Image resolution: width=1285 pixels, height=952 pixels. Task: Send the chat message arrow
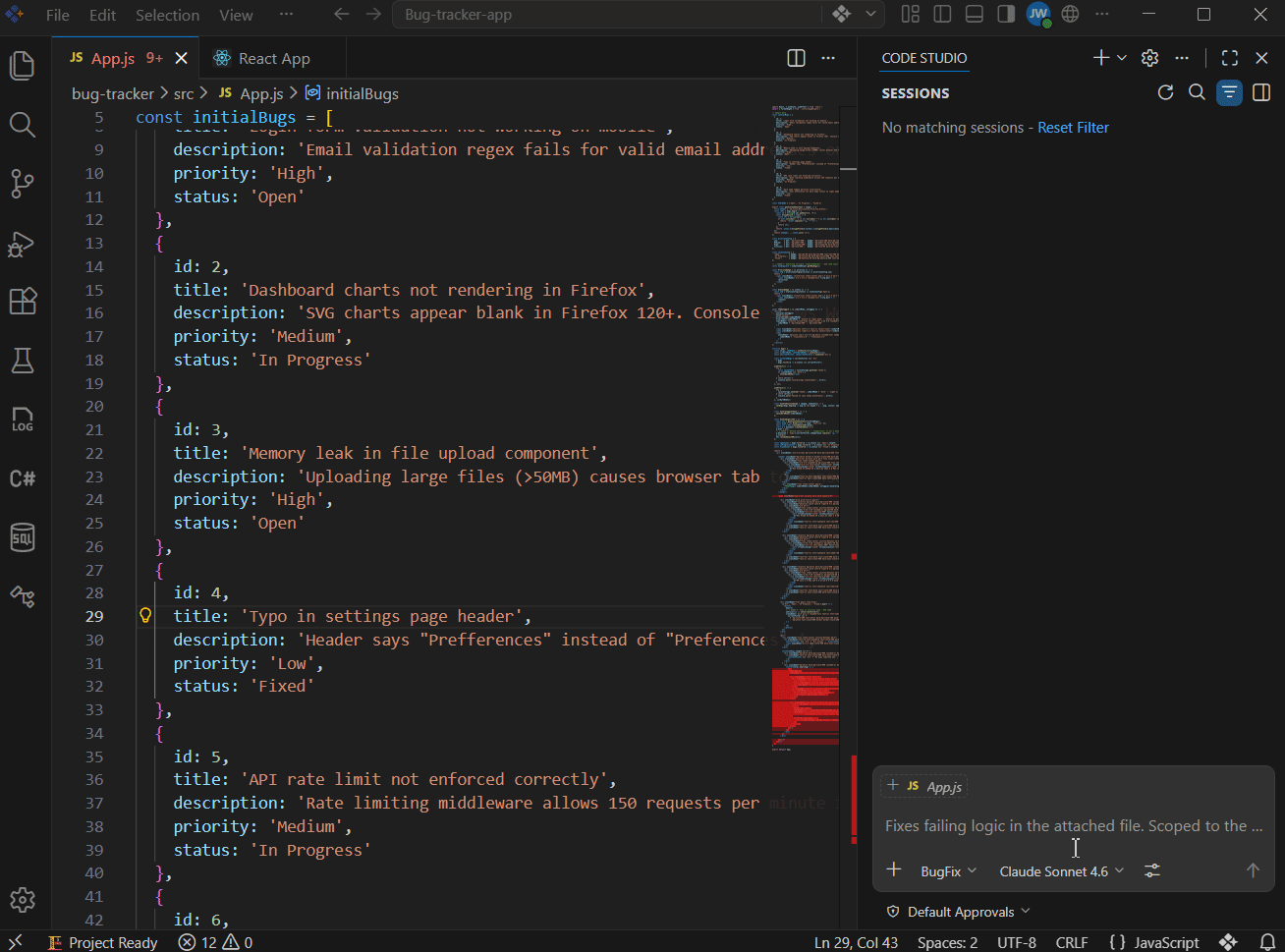[1253, 870]
